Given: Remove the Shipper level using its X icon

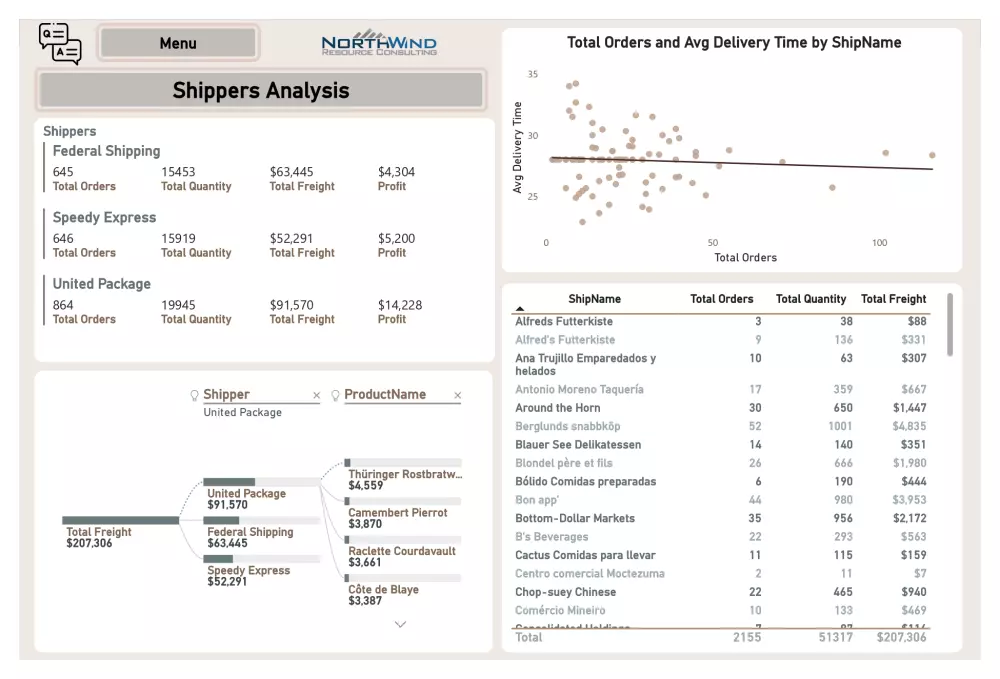Looking at the screenshot, I should point(316,394).
